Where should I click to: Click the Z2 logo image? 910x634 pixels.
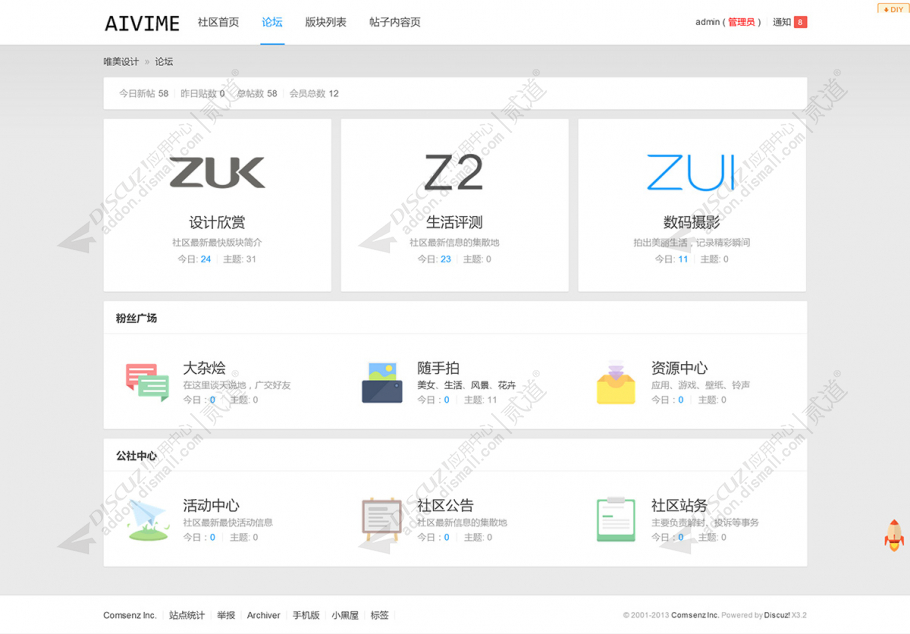(x=454, y=172)
